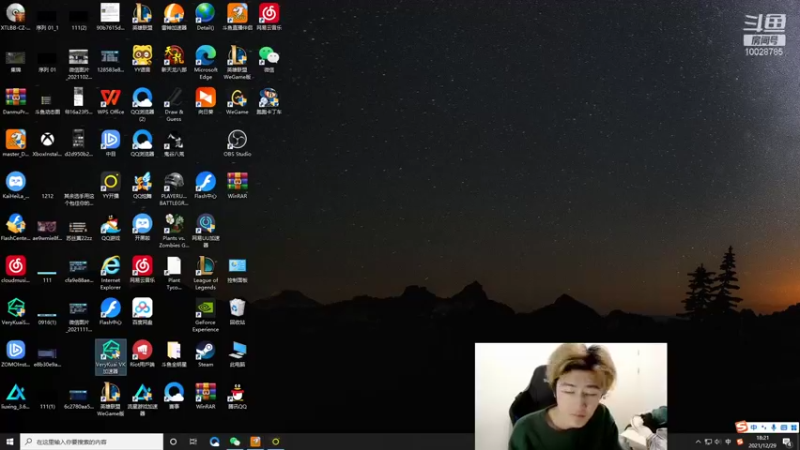Launch the 腾讯QQ penguin shortcut
Screen dimensions: 800x450
(x=237, y=396)
